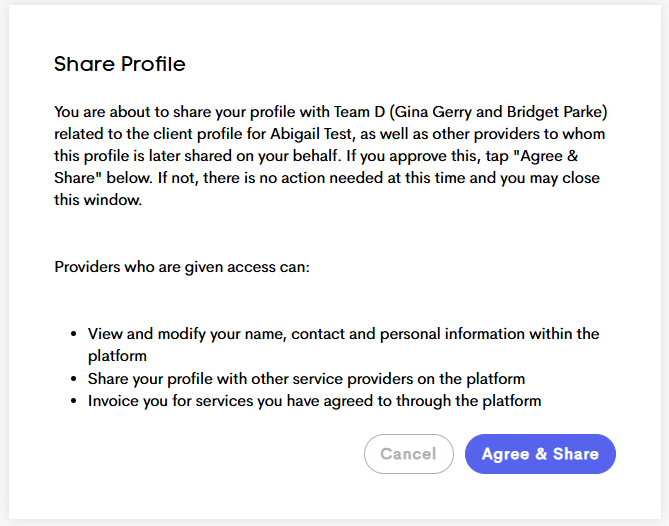Select the Share Profile heading

(x=119, y=64)
